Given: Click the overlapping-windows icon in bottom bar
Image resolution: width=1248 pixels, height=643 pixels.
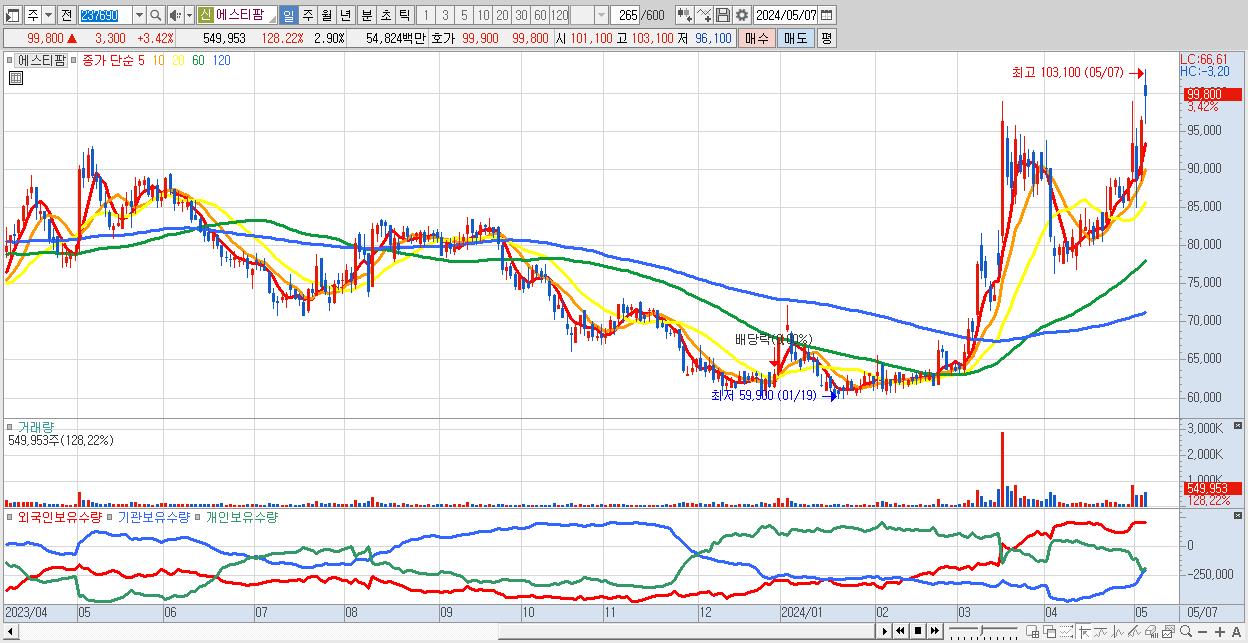Looking at the screenshot, I should coord(1050,631).
